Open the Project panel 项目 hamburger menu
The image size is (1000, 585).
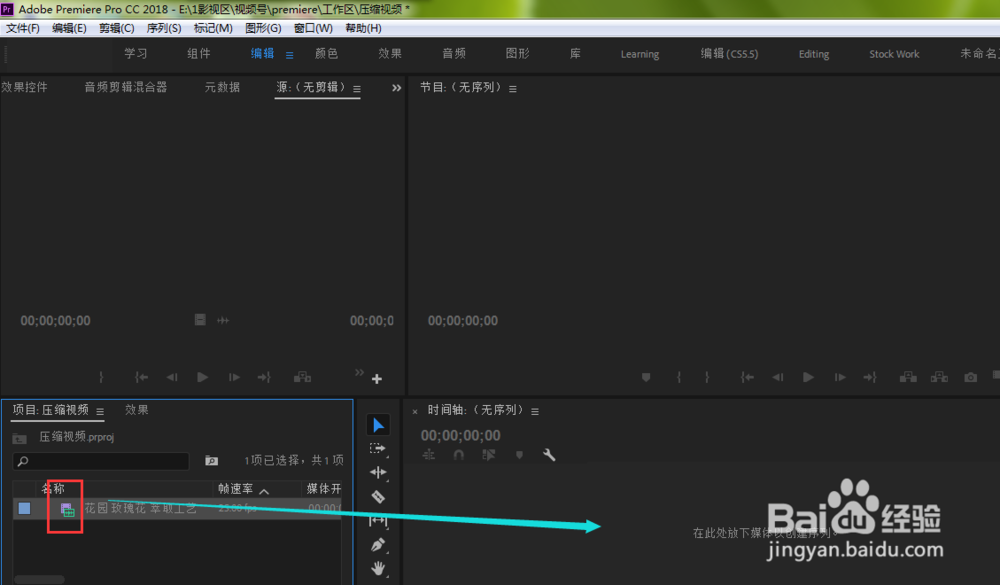click(x=100, y=411)
